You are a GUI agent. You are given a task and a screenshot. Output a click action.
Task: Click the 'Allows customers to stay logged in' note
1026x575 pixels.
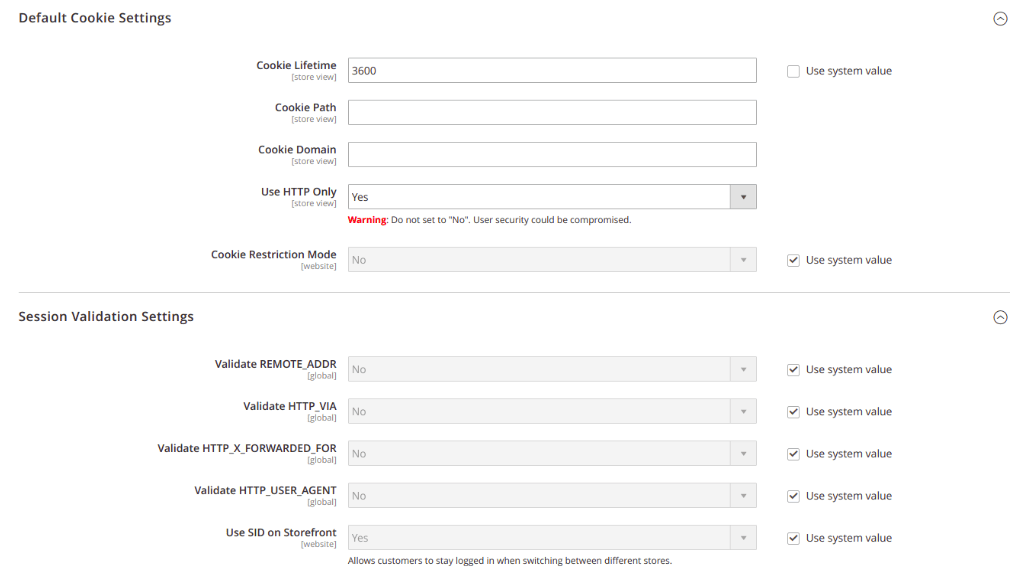coord(510,561)
